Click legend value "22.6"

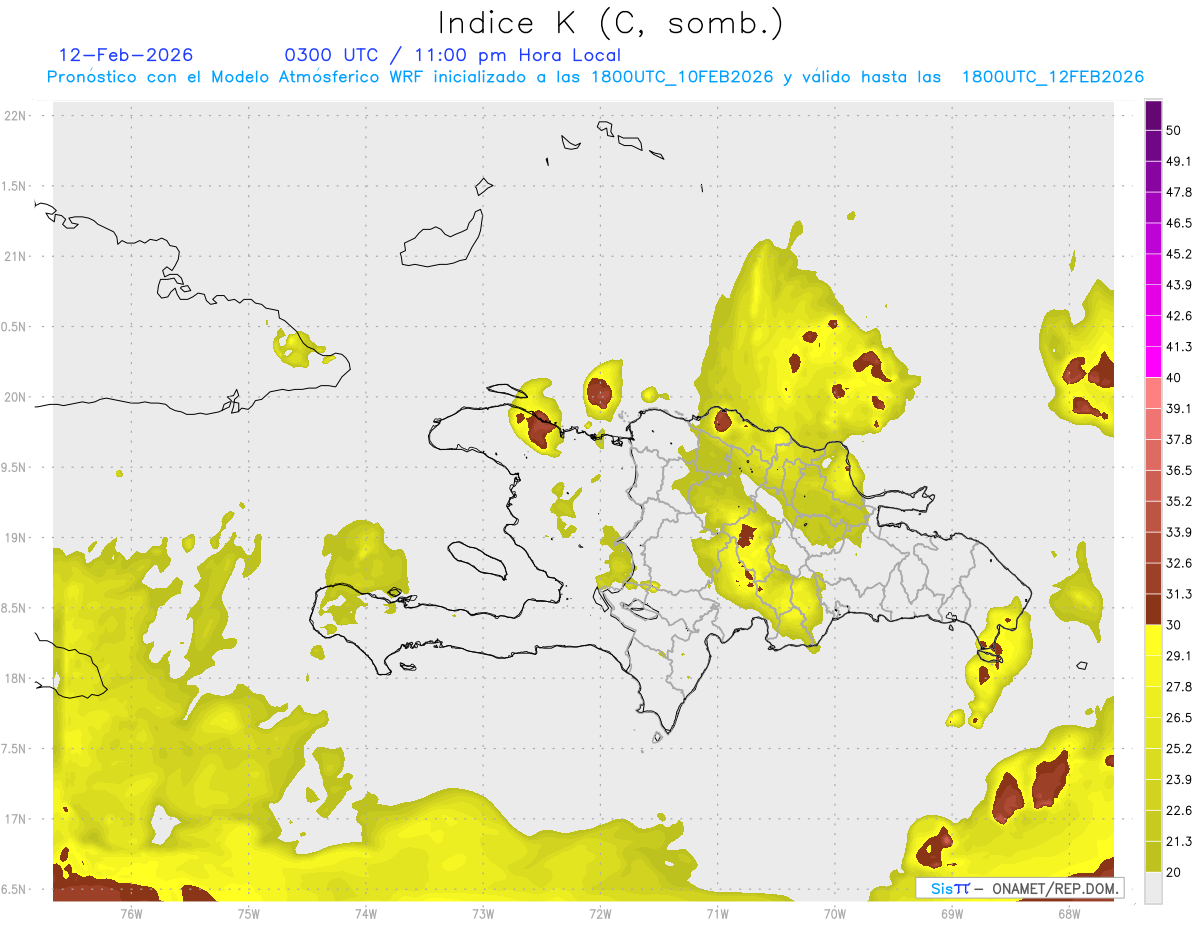1179,811
